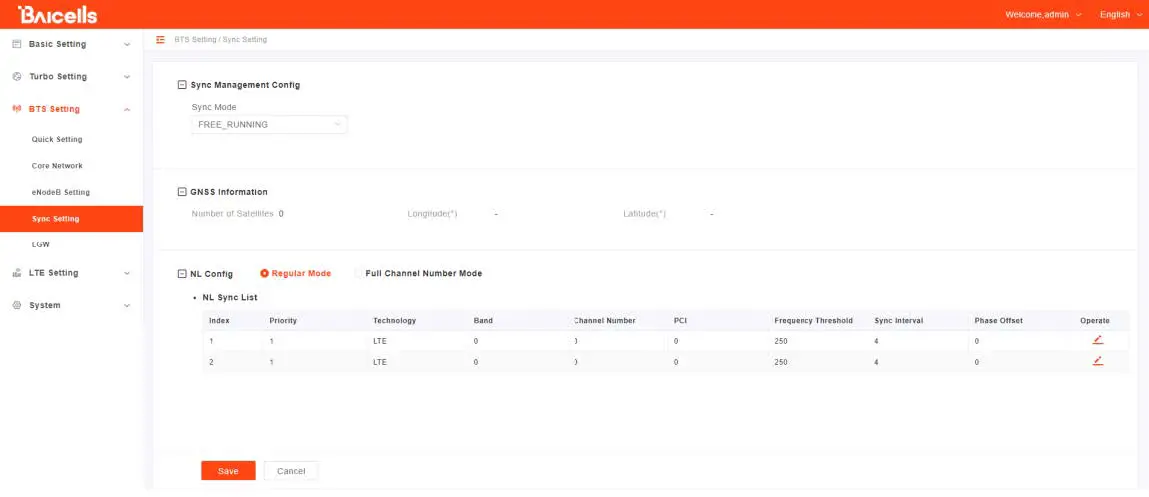Click the Baicells logo

pyautogui.click(x=57, y=15)
